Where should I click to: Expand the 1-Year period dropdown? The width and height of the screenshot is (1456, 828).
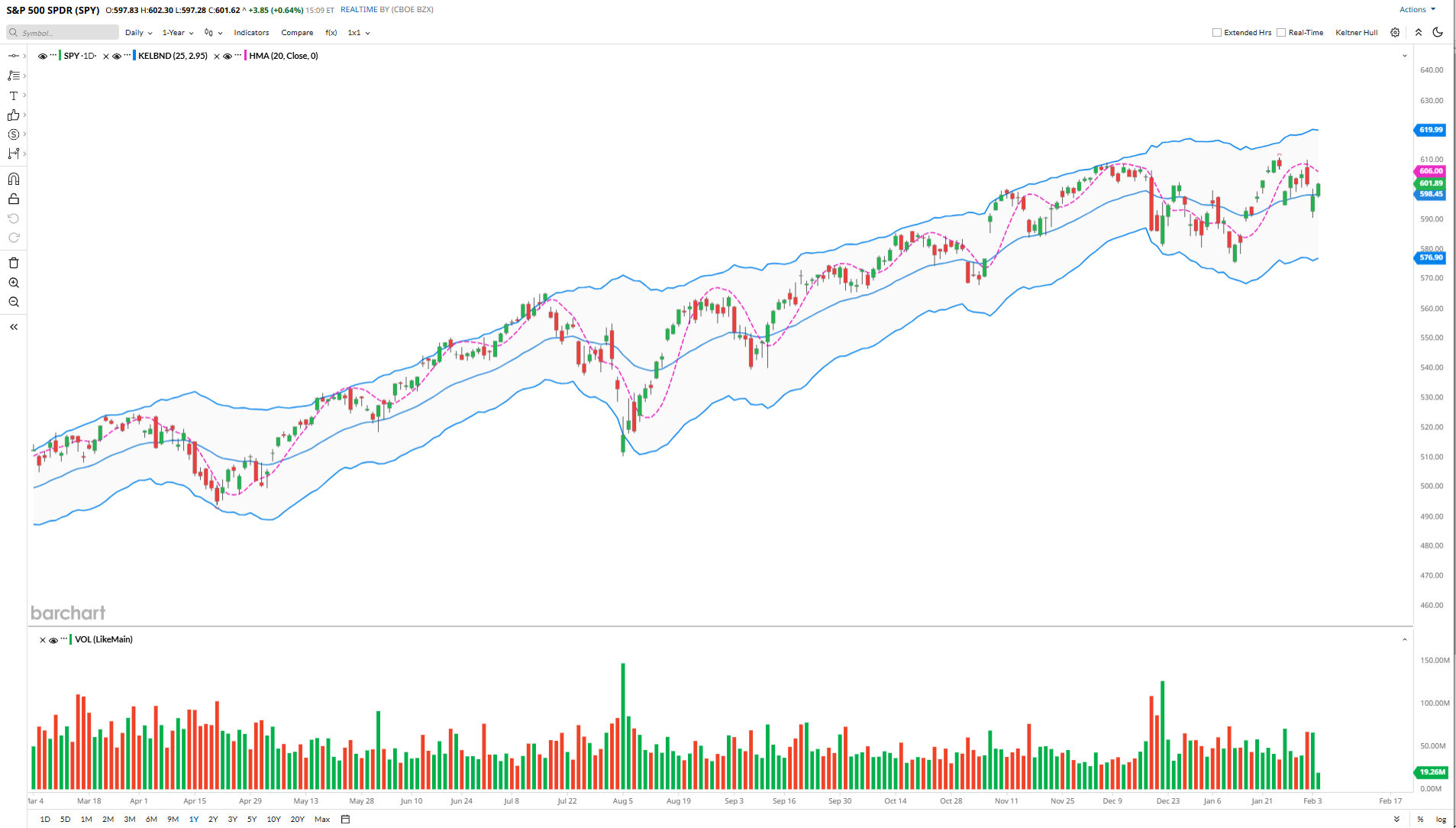click(x=177, y=33)
